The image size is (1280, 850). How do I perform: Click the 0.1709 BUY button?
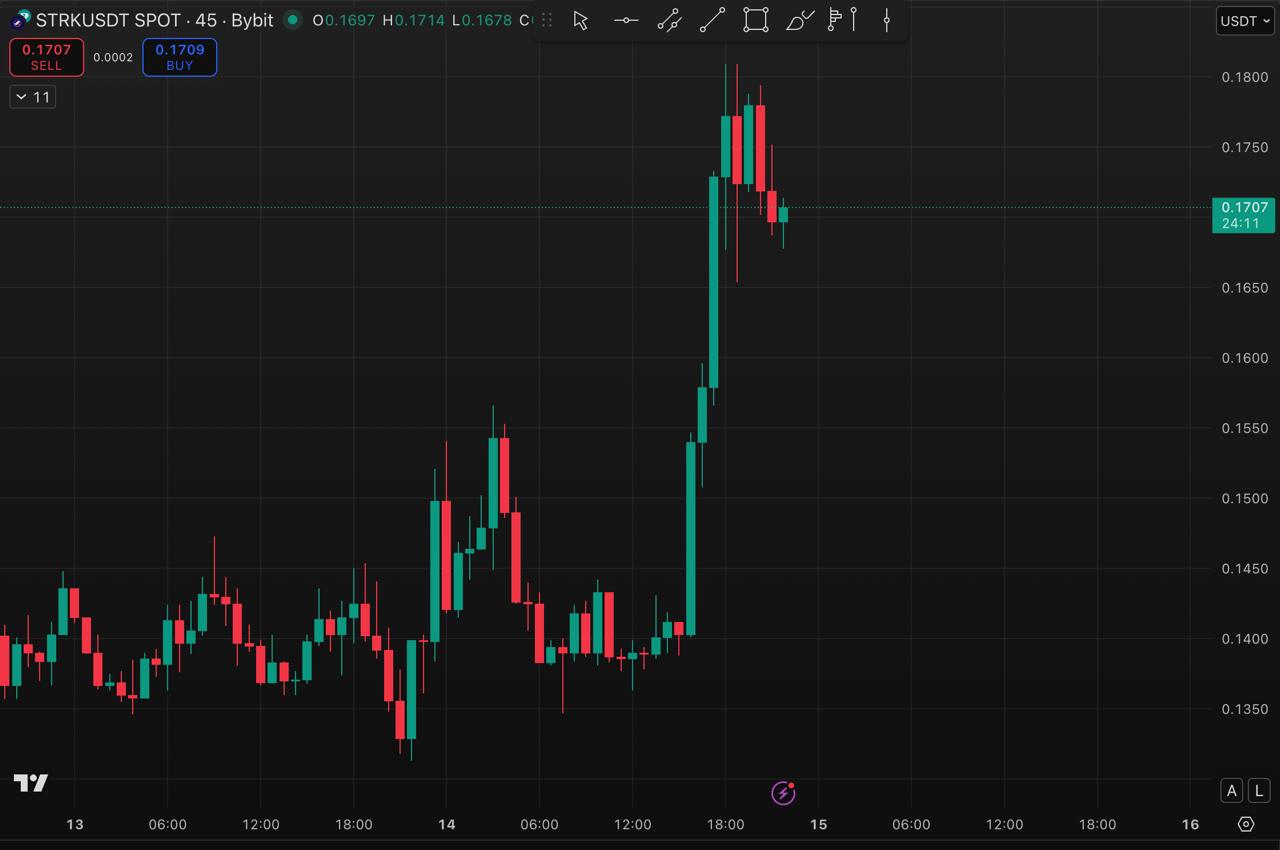(179, 57)
